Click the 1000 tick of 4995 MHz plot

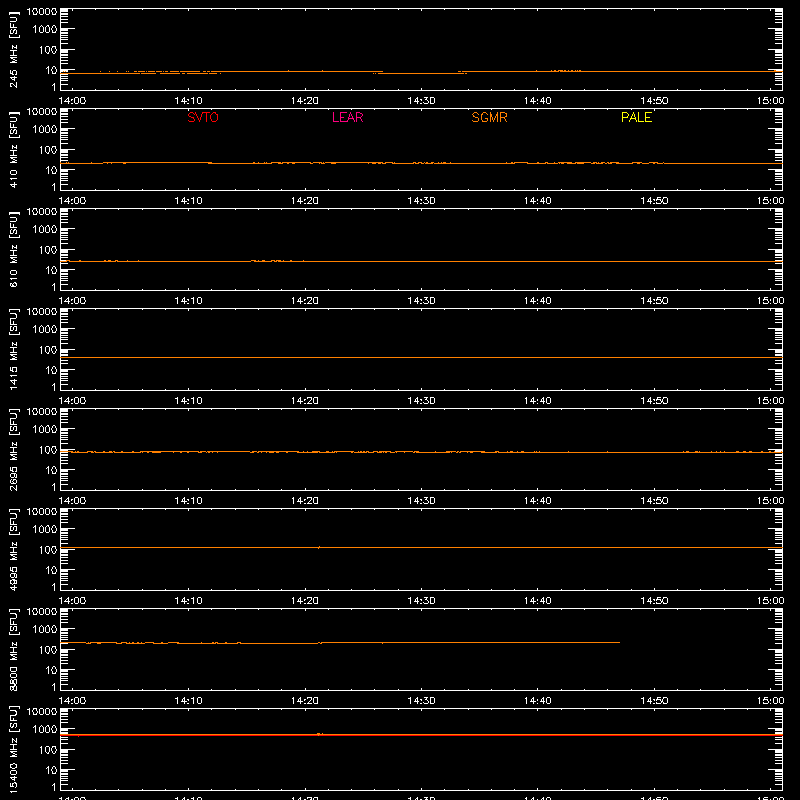[x=45, y=530]
